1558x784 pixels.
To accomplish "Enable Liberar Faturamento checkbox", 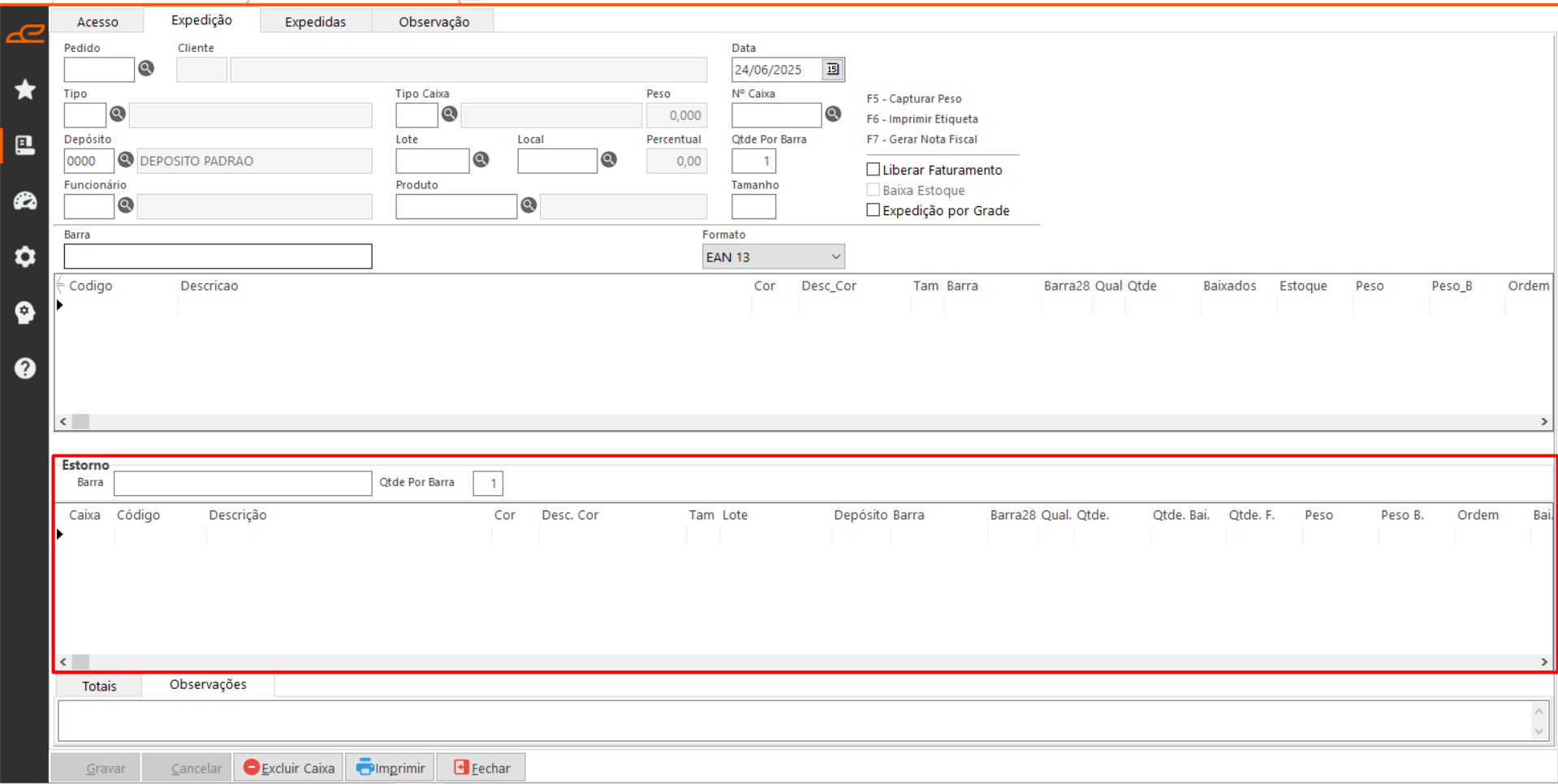I will pyautogui.click(x=874, y=170).
